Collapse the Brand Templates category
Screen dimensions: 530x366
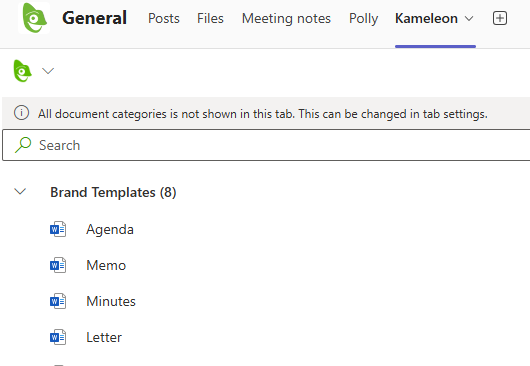20,192
